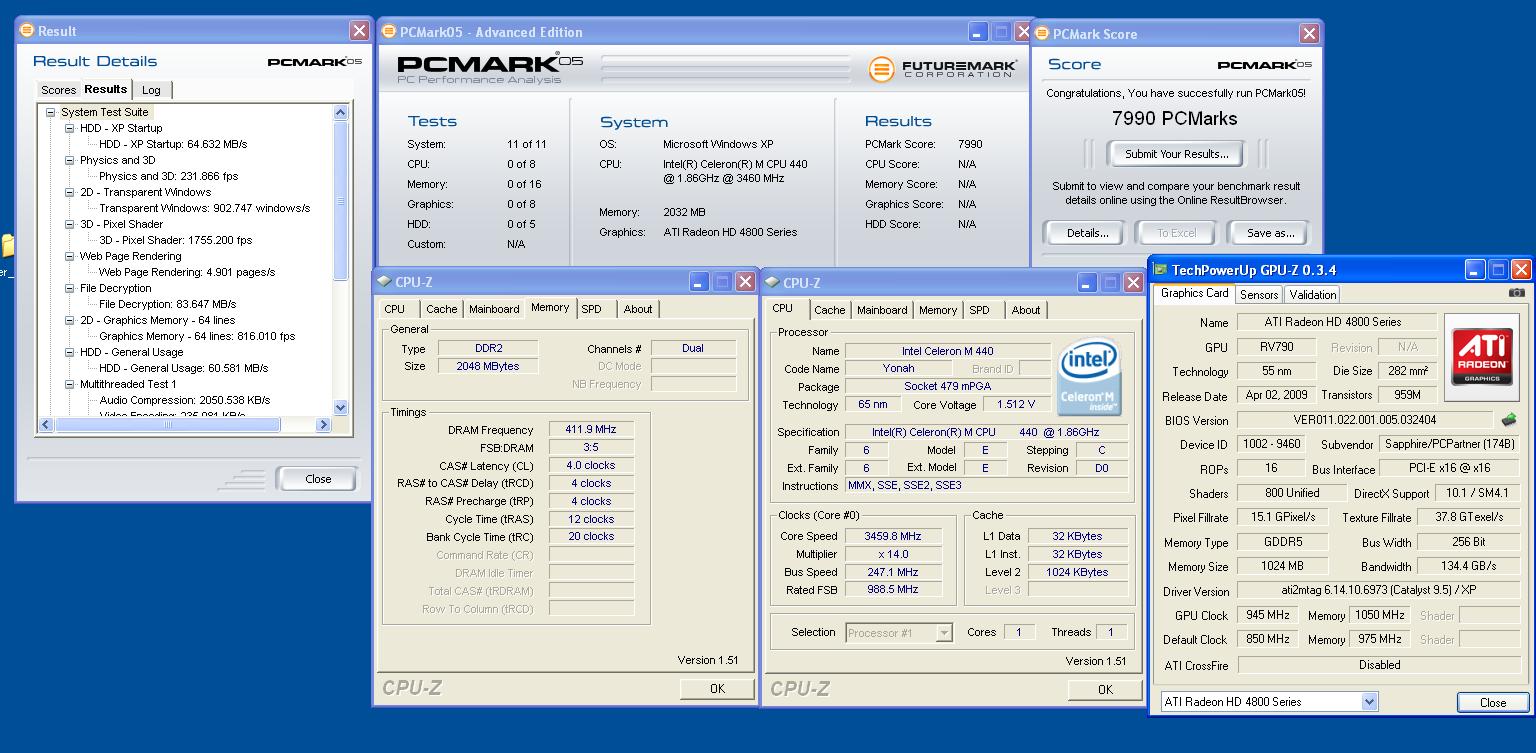Collapse the Web Page Rendering node
Image resolution: width=1536 pixels, height=753 pixels.
click(x=70, y=256)
